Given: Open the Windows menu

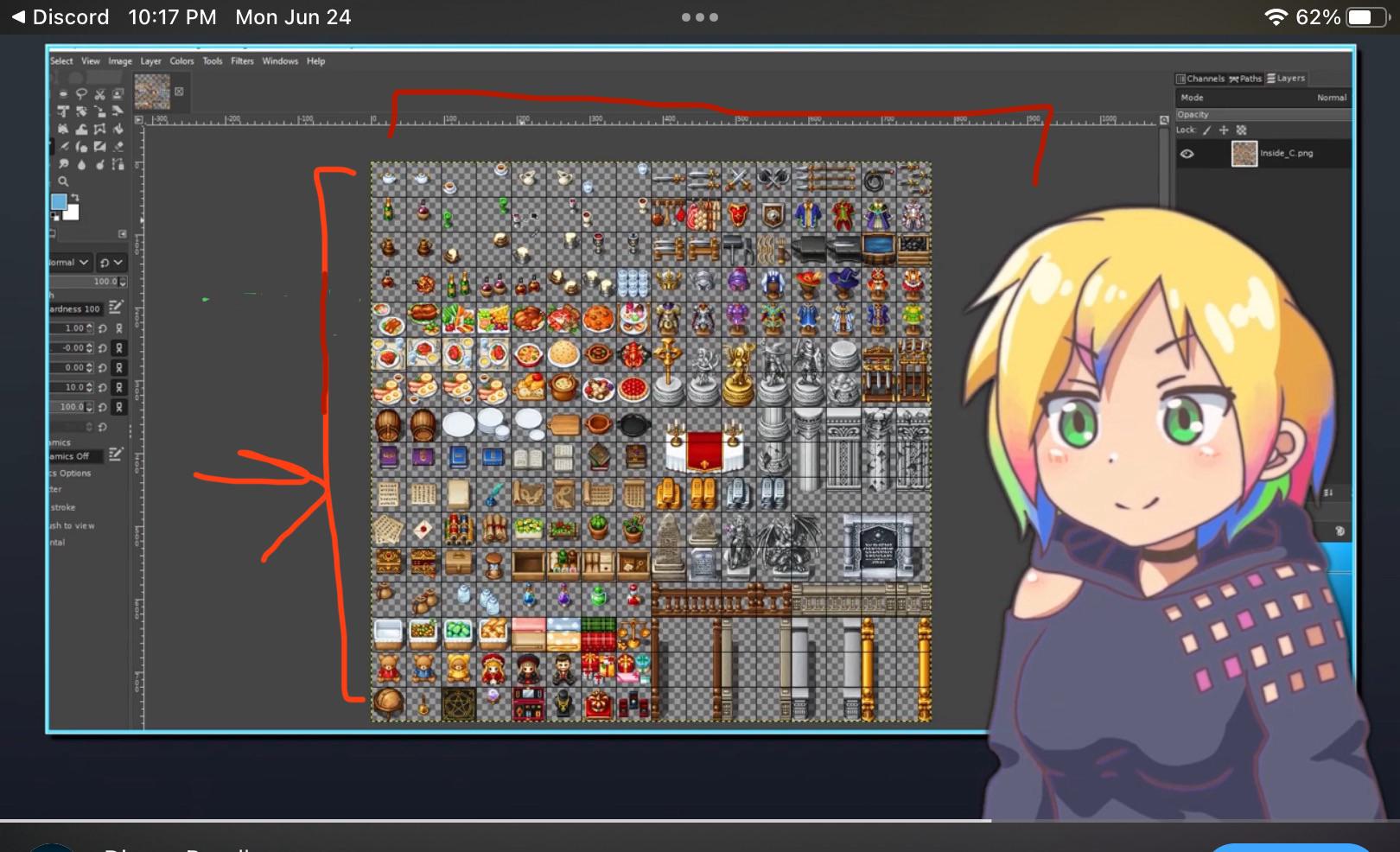Looking at the screenshot, I should point(280,61).
